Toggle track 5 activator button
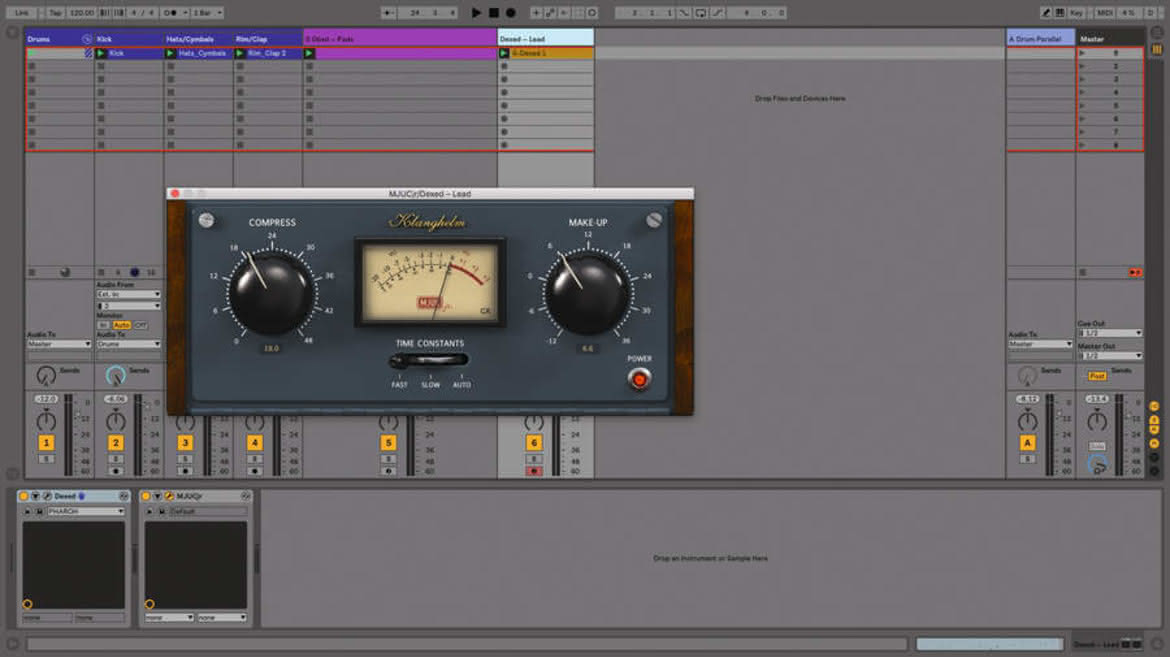This screenshot has width=1170, height=657. click(x=388, y=443)
